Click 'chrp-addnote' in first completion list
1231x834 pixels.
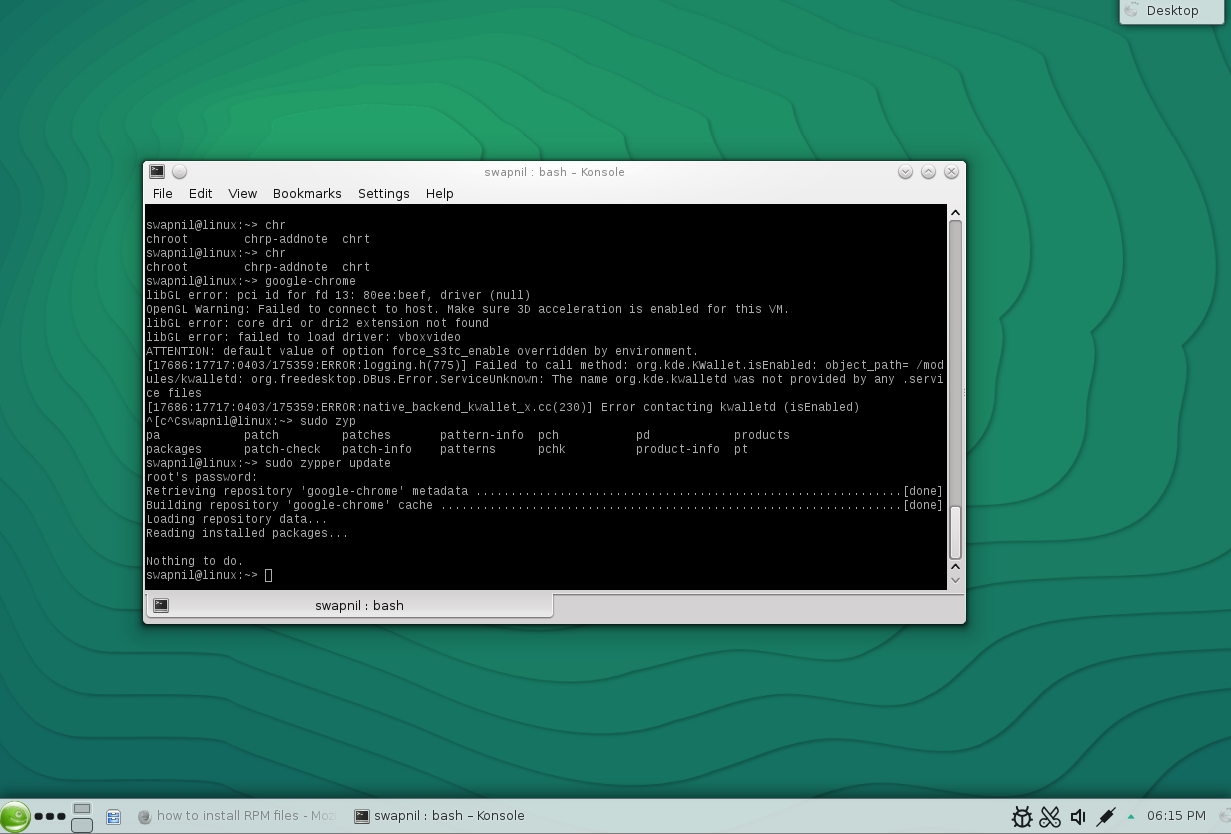click(286, 239)
